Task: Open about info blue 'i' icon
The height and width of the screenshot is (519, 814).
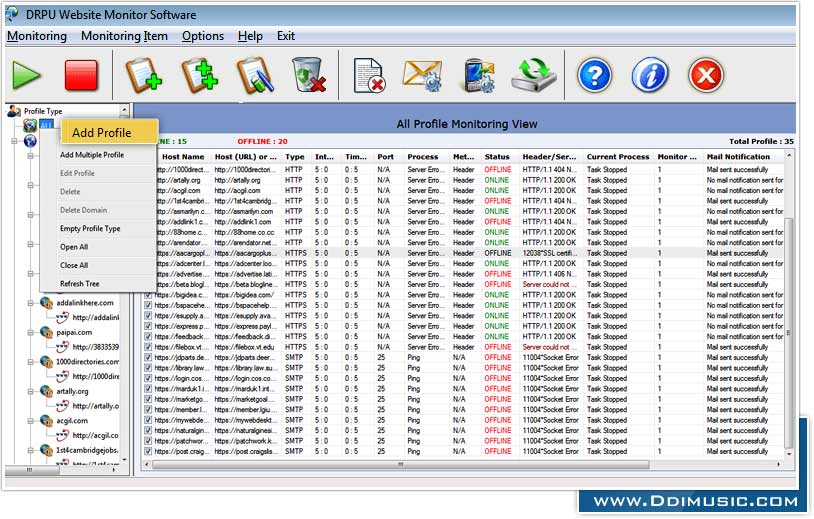Action: coord(649,75)
